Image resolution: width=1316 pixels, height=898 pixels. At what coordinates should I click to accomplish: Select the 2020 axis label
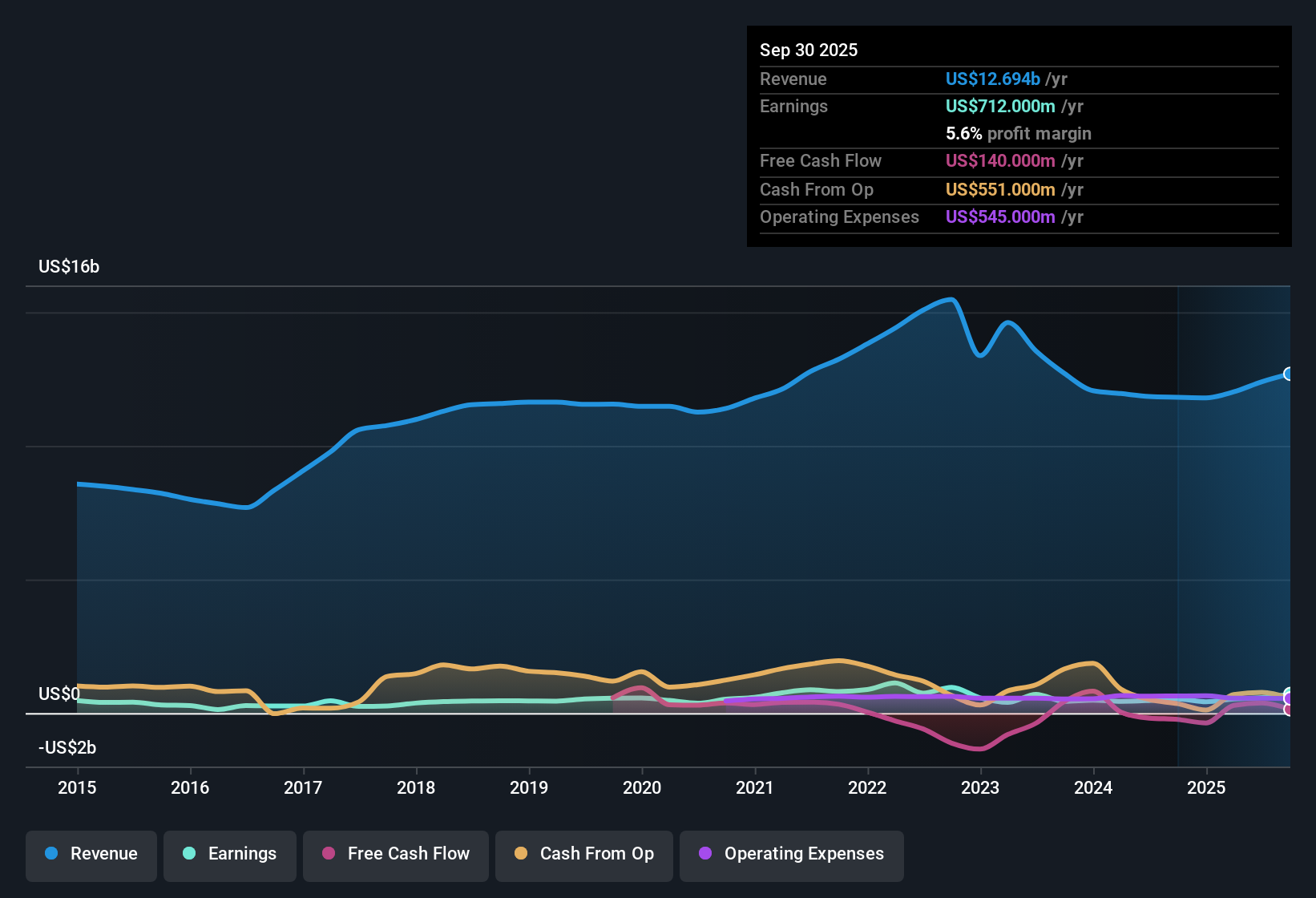pyautogui.click(x=642, y=788)
